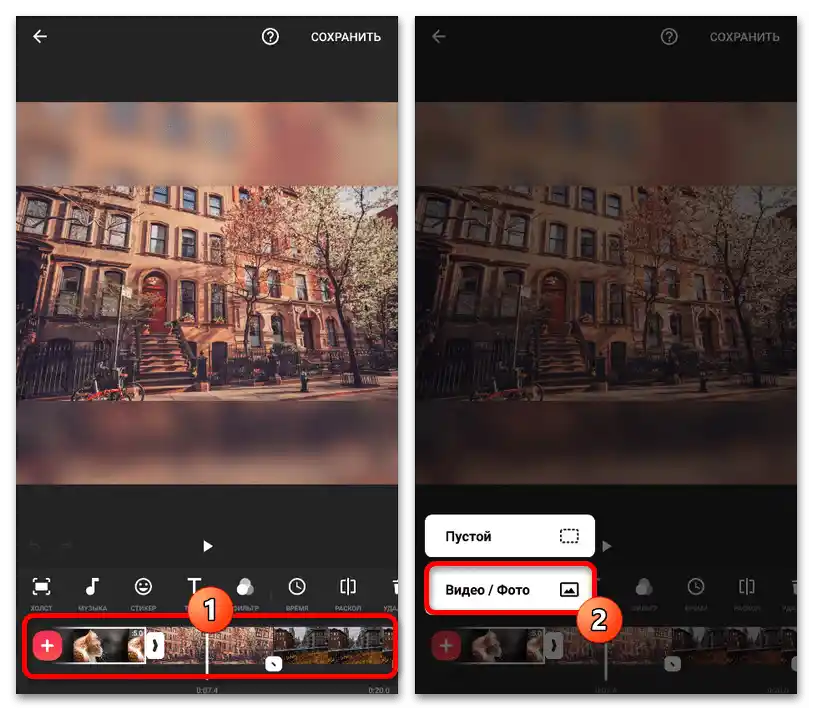Viewport: 813px width, 710px height.
Task: Tap the dashed rectangle icon next to Пустой
Action: pos(569,536)
